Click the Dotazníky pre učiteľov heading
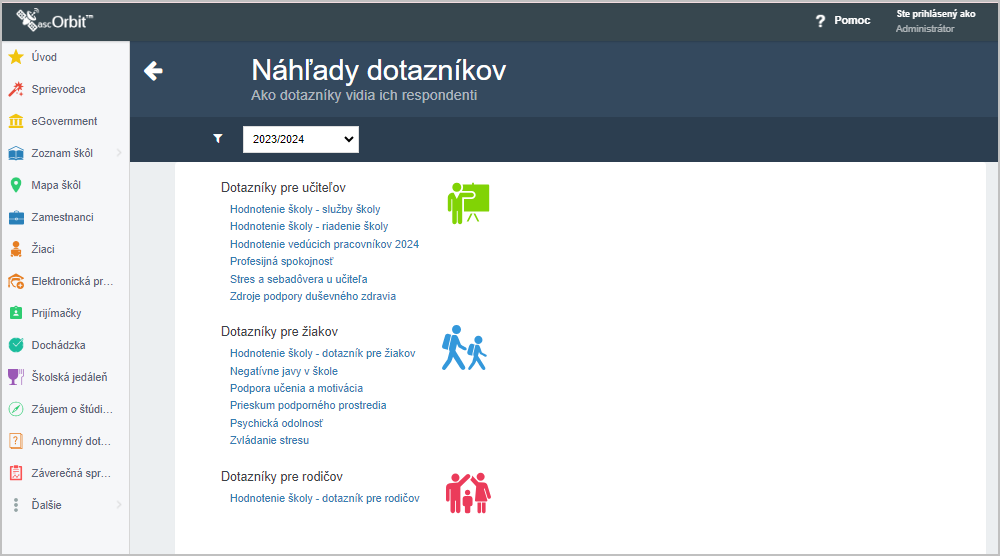Screen dimensions: 1000x556 click(x=283, y=187)
